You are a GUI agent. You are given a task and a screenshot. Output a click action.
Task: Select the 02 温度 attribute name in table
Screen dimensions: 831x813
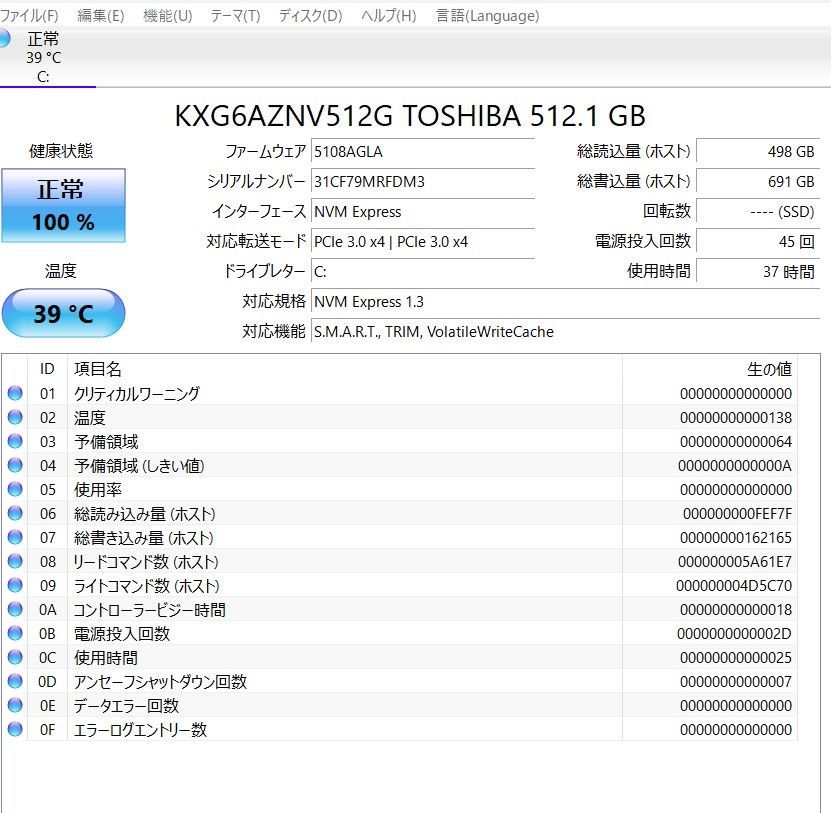(x=90, y=418)
